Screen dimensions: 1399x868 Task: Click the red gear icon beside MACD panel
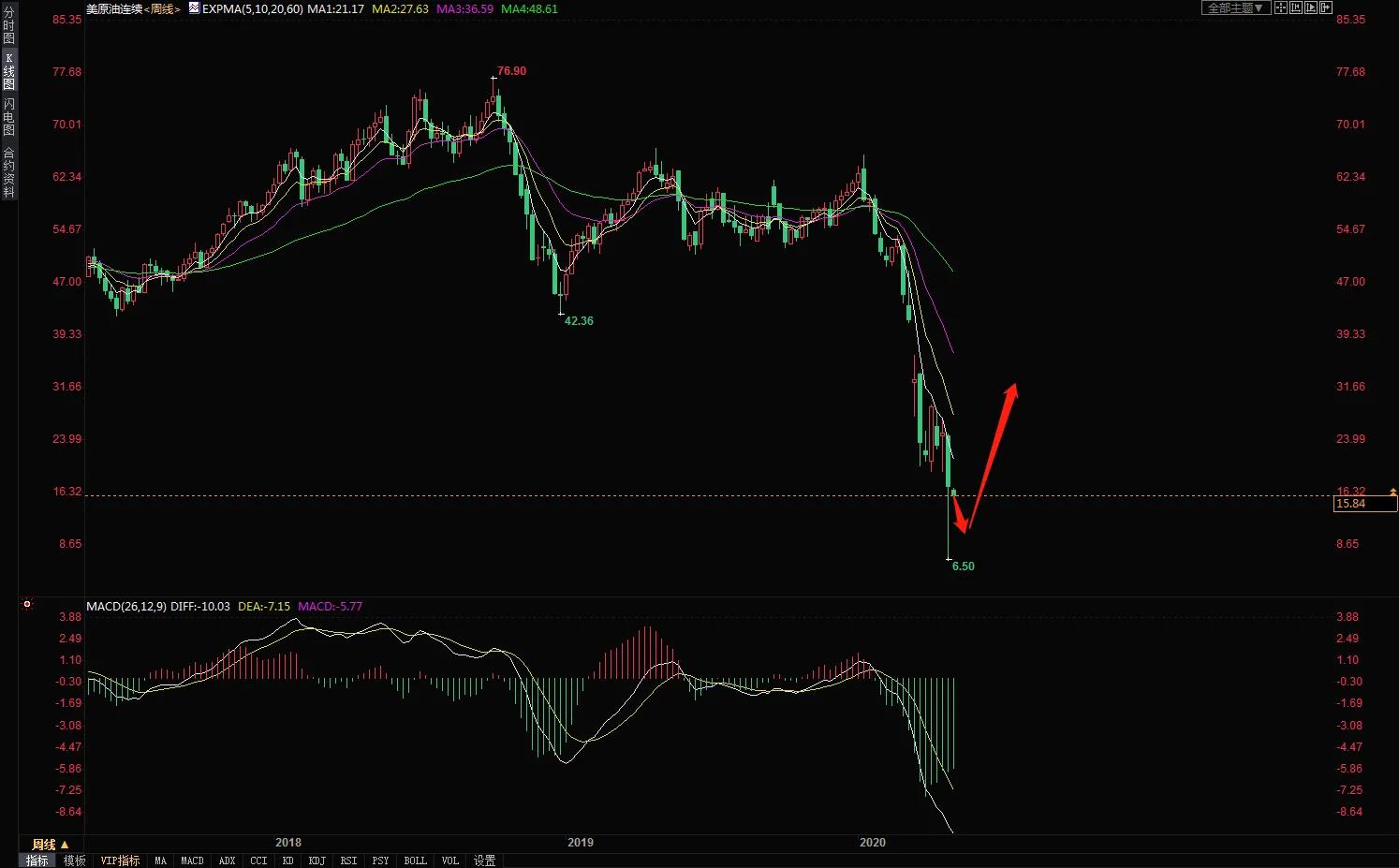click(x=27, y=604)
